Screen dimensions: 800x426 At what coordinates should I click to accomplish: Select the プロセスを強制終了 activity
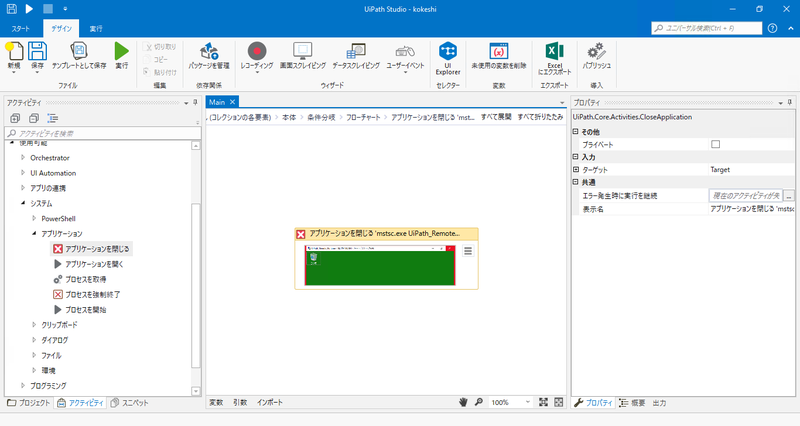(x=87, y=294)
